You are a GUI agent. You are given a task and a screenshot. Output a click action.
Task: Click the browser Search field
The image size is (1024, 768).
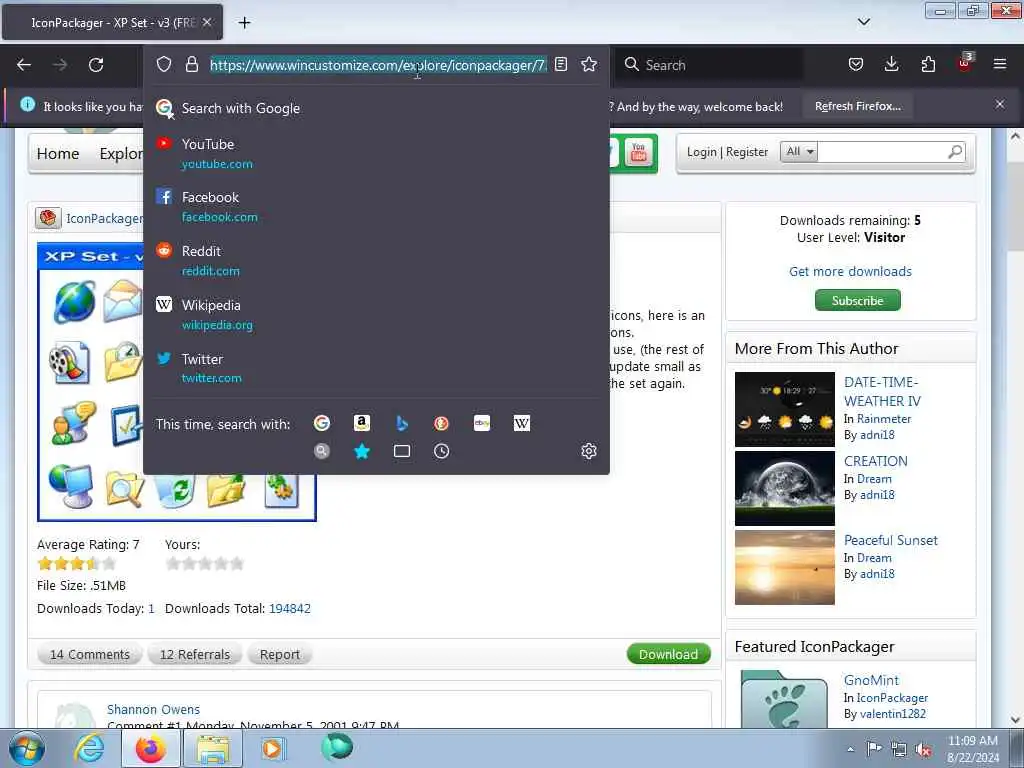coord(709,65)
